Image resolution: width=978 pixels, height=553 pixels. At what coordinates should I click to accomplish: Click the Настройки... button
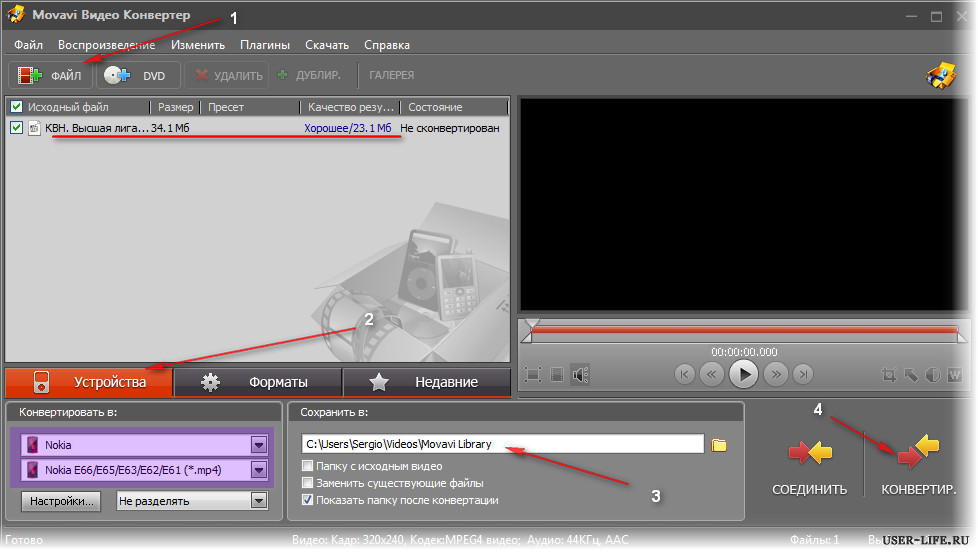[x=63, y=501]
